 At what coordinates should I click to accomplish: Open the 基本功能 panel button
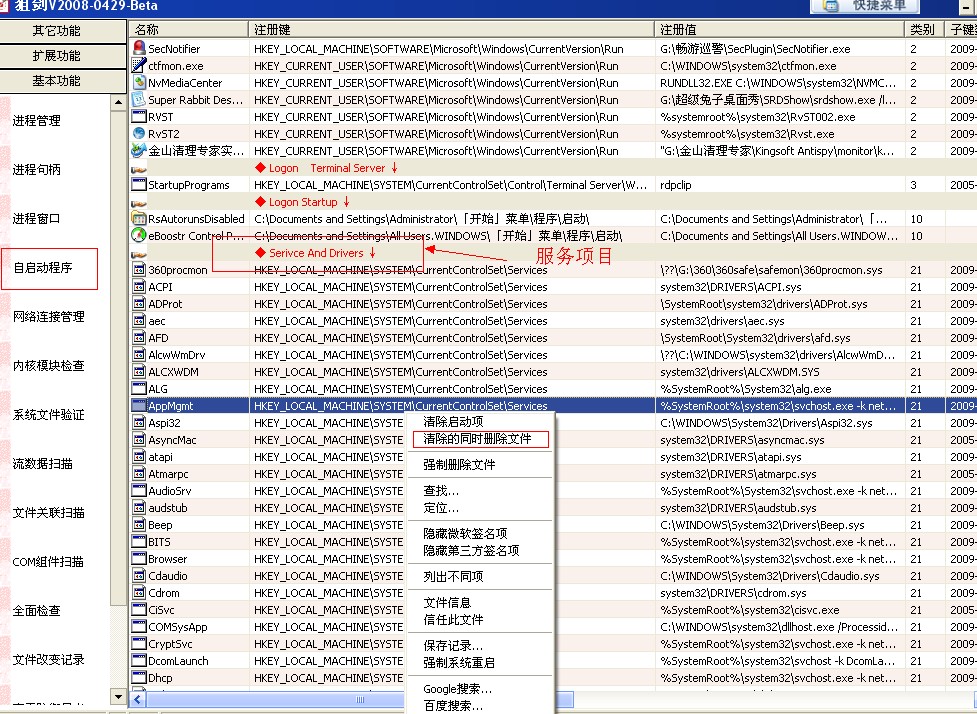tap(63, 80)
